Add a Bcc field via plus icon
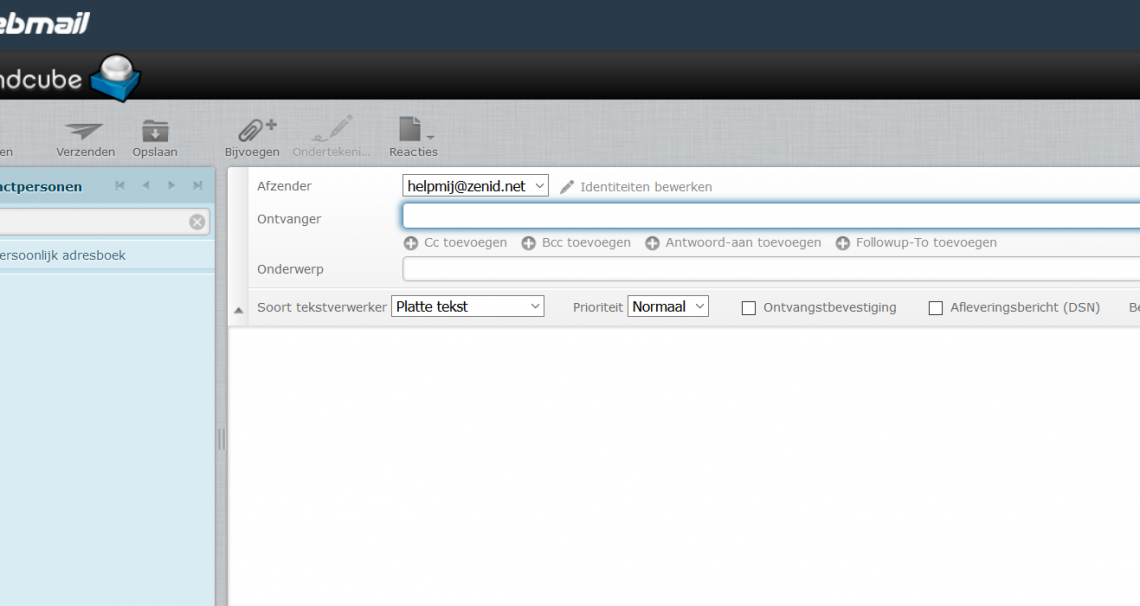The image size is (1140, 606). click(x=529, y=243)
